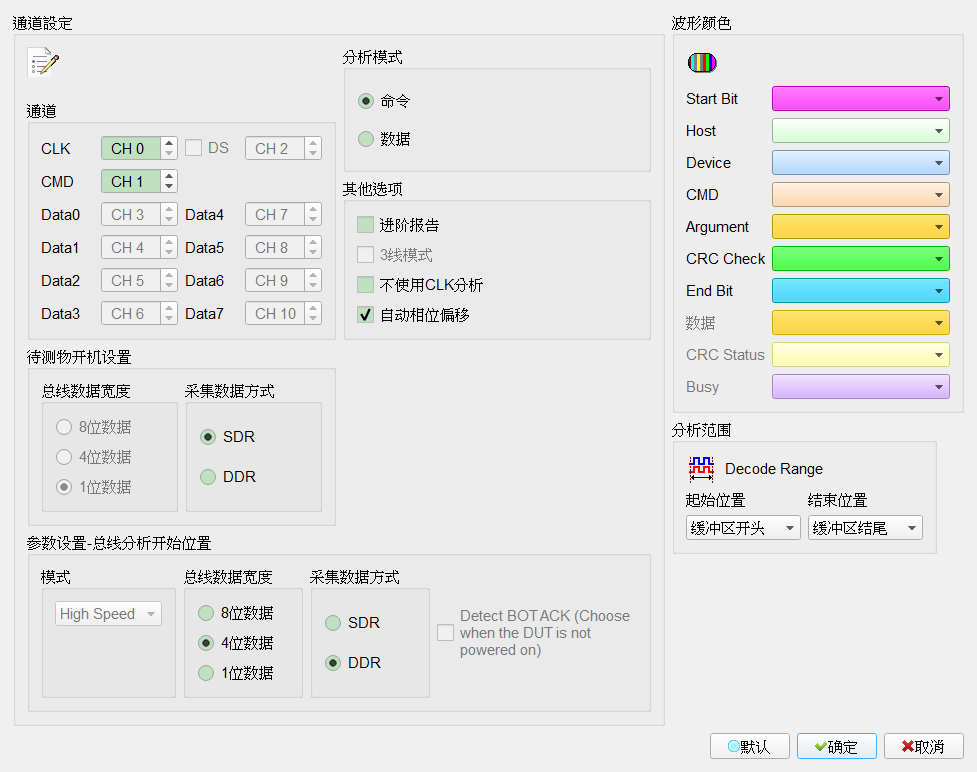Open the CRC Check color dropdown
This screenshot has height=772, width=977.
[x=860, y=259]
